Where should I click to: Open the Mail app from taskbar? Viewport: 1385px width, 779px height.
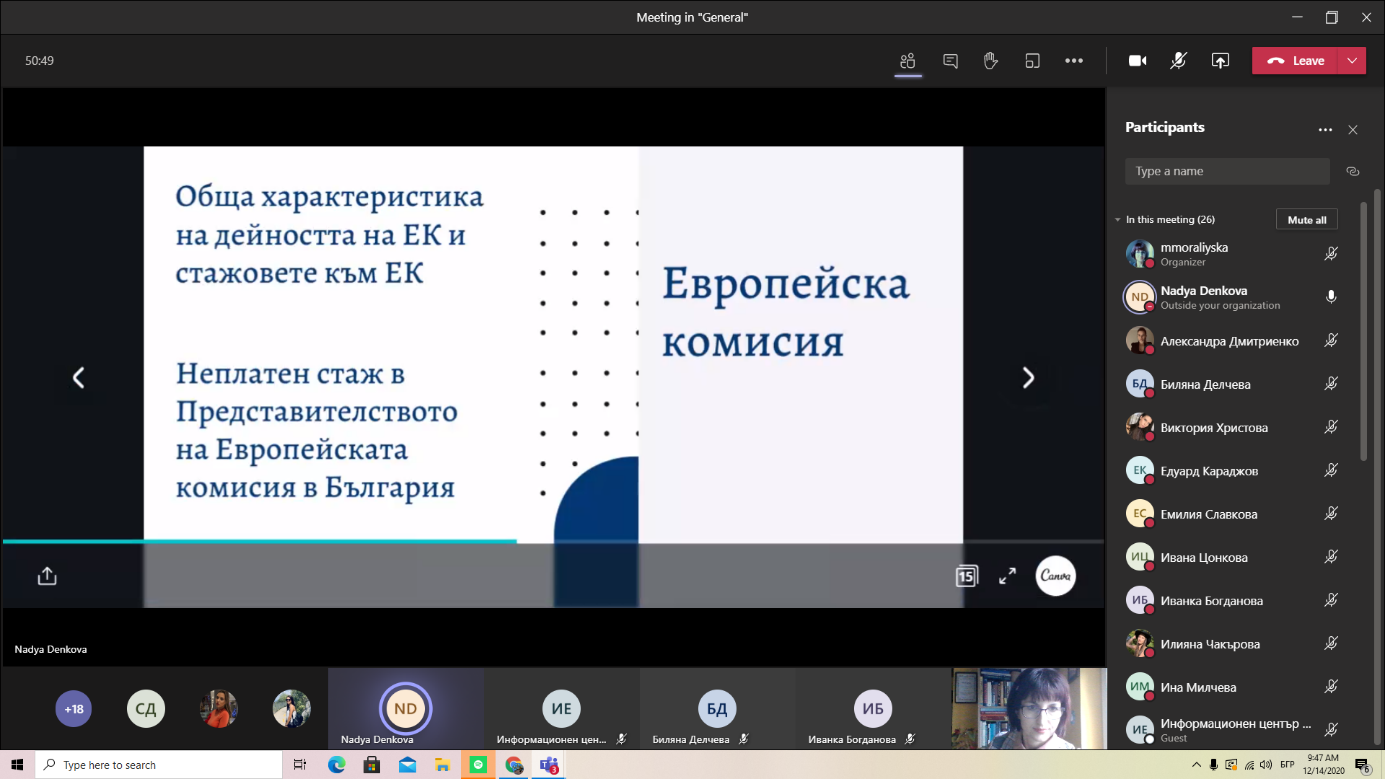(x=407, y=765)
